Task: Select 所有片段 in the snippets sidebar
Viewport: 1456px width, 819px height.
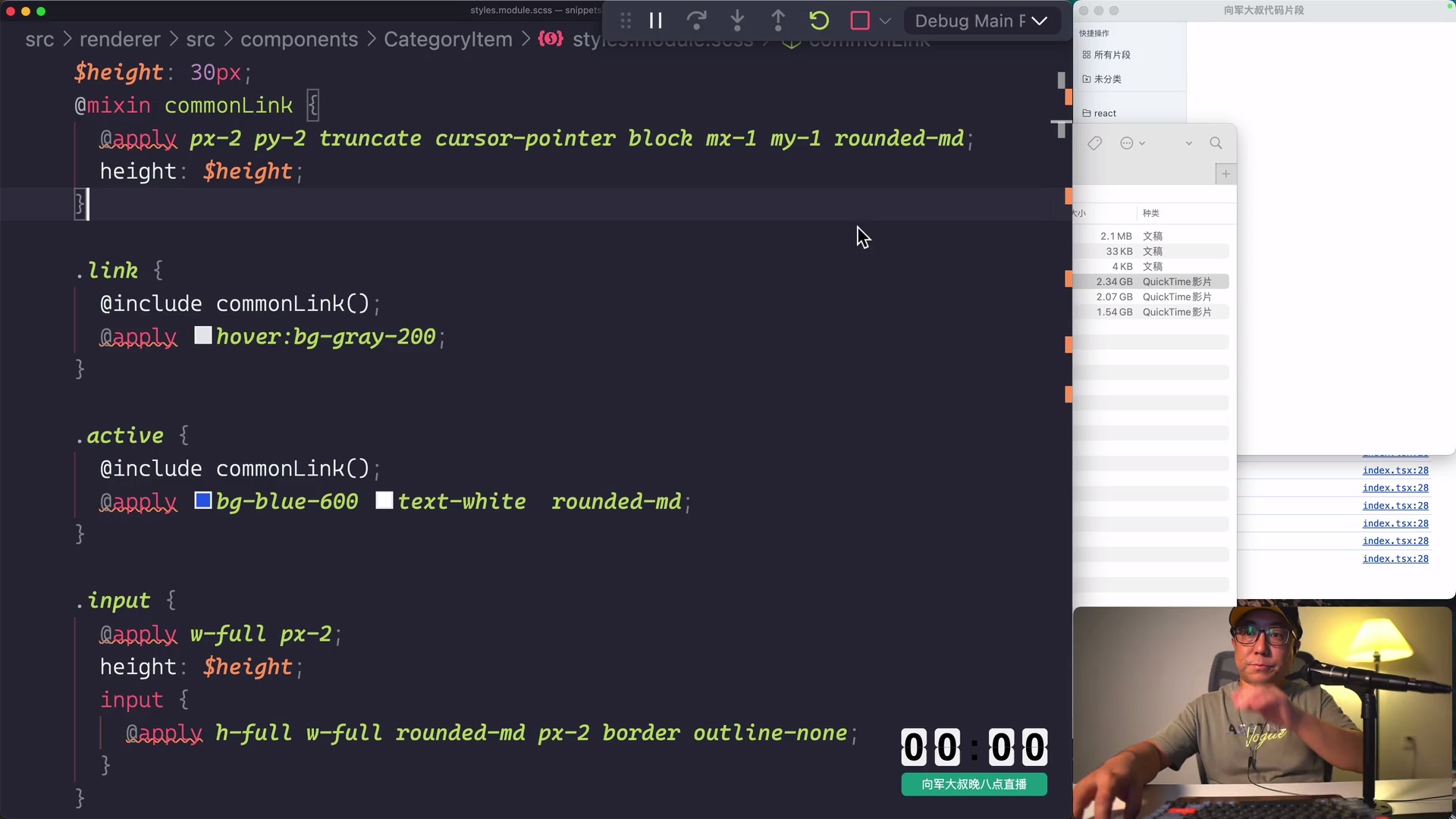Action: coord(1112,55)
